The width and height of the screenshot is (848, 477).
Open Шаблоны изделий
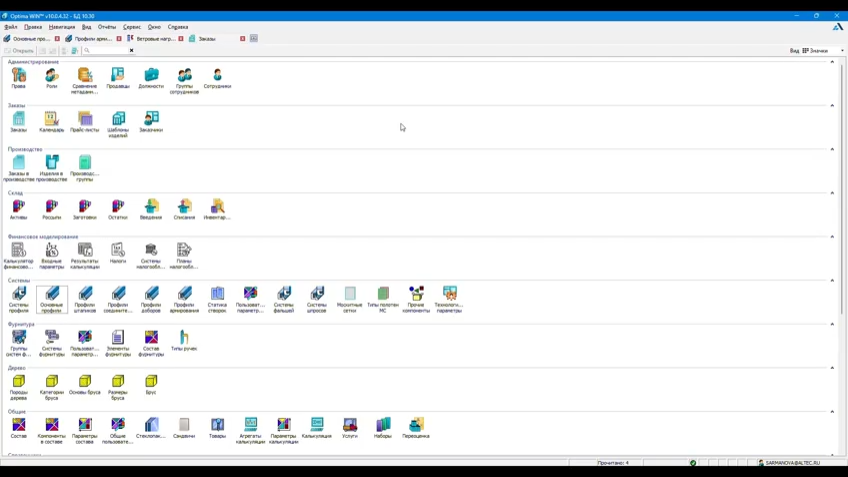[x=118, y=124]
